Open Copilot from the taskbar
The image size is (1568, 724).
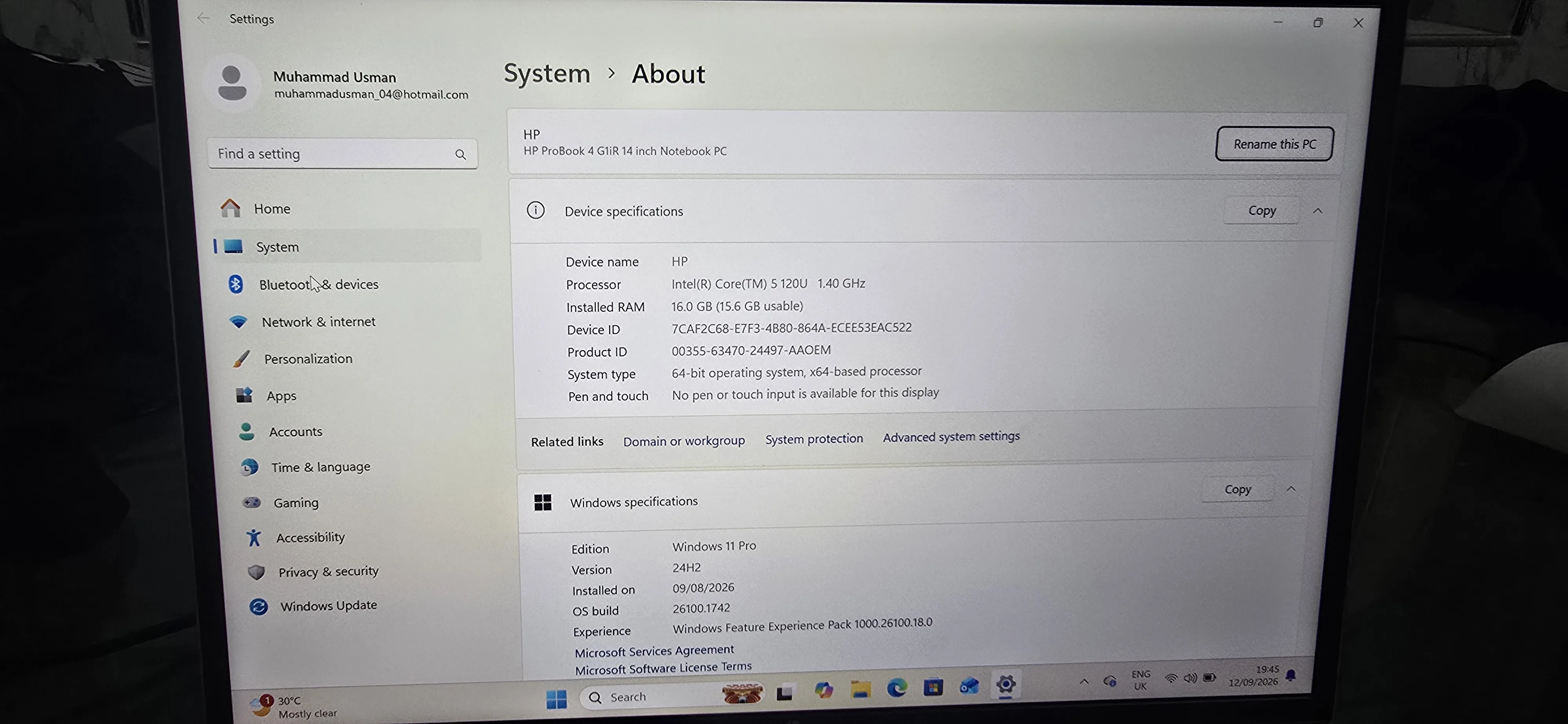(x=824, y=690)
